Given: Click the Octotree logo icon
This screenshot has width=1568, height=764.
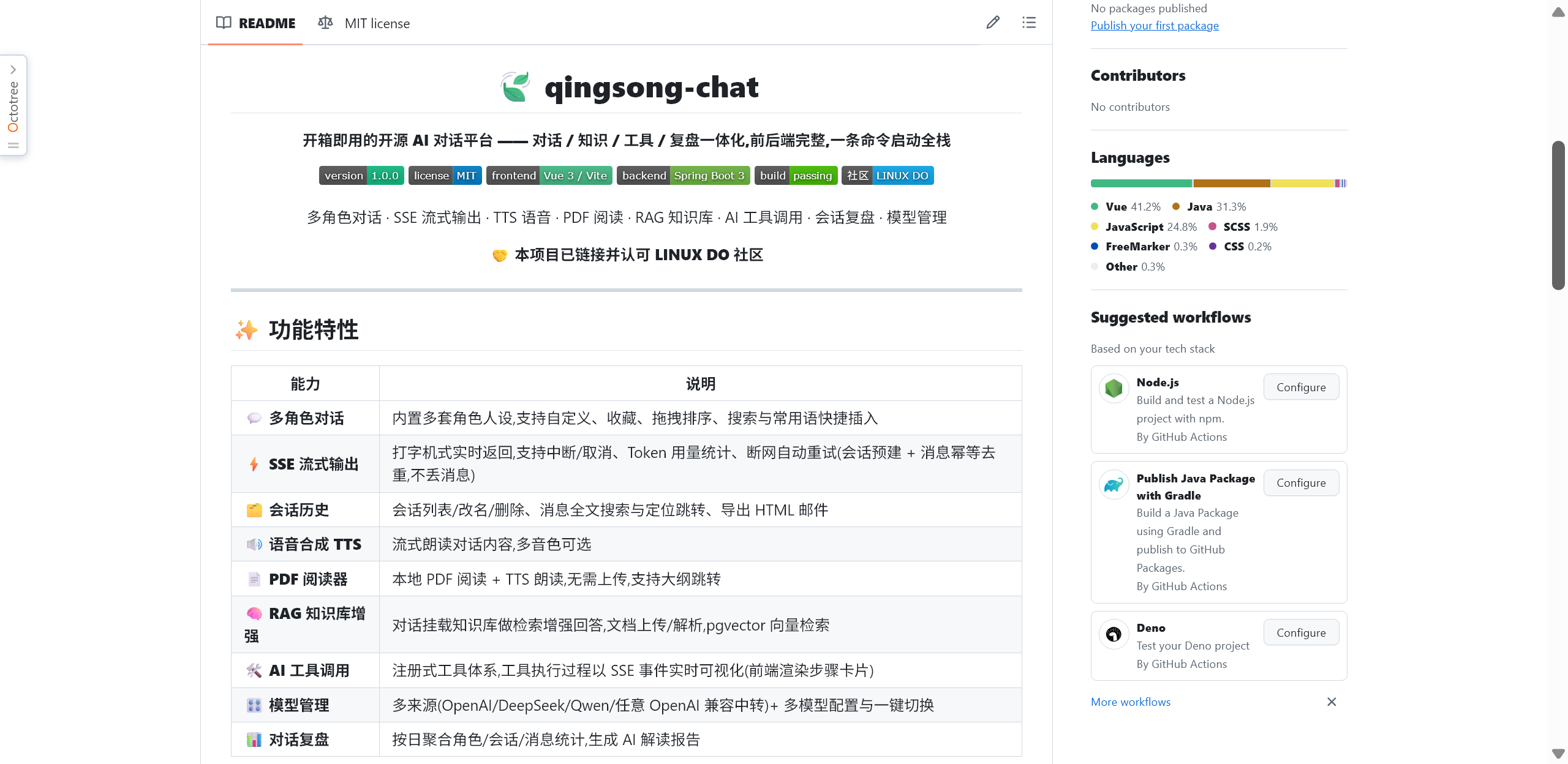Looking at the screenshot, I should tap(13, 127).
